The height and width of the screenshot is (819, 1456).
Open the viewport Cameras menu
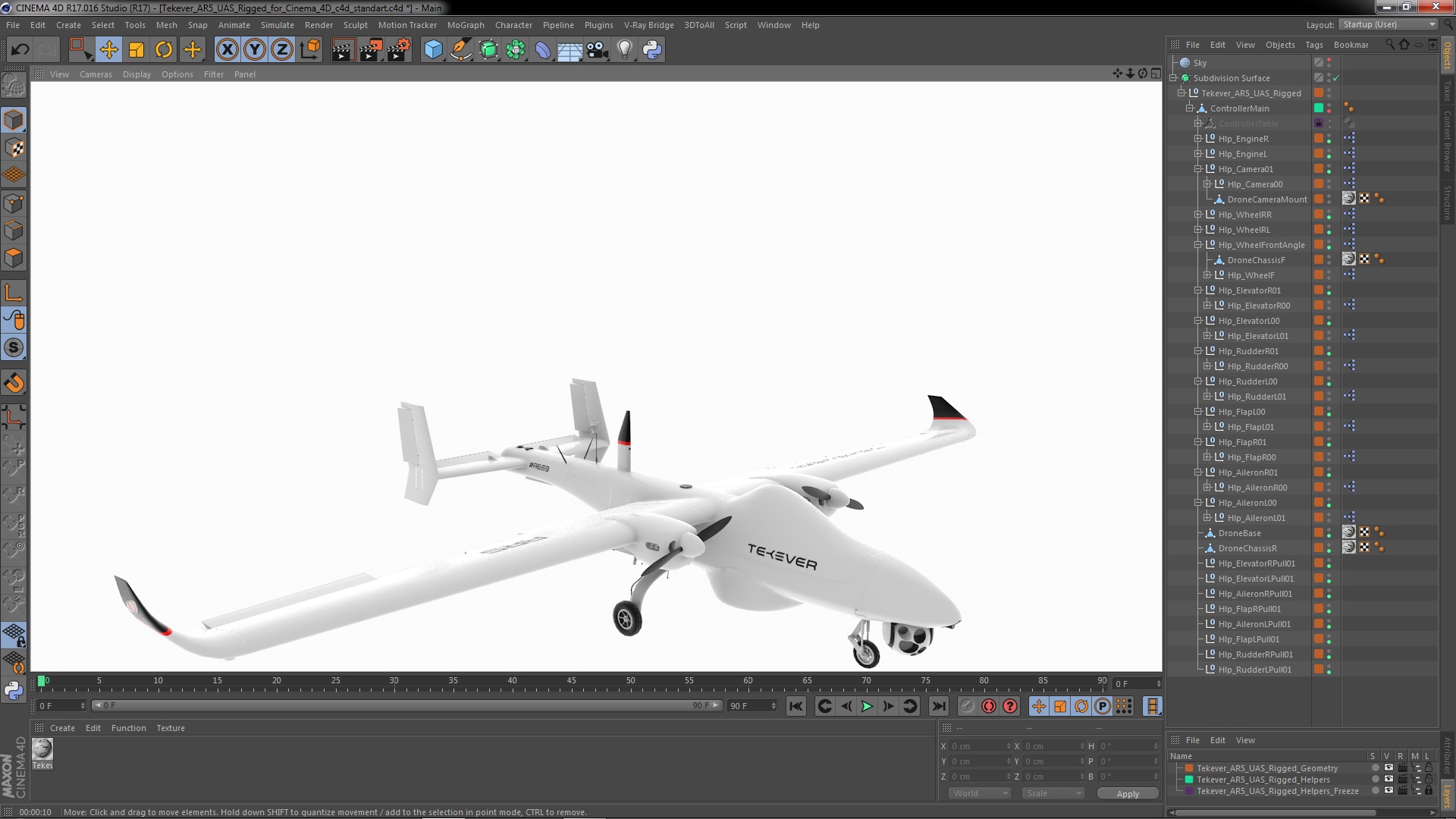pyautogui.click(x=96, y=74)
